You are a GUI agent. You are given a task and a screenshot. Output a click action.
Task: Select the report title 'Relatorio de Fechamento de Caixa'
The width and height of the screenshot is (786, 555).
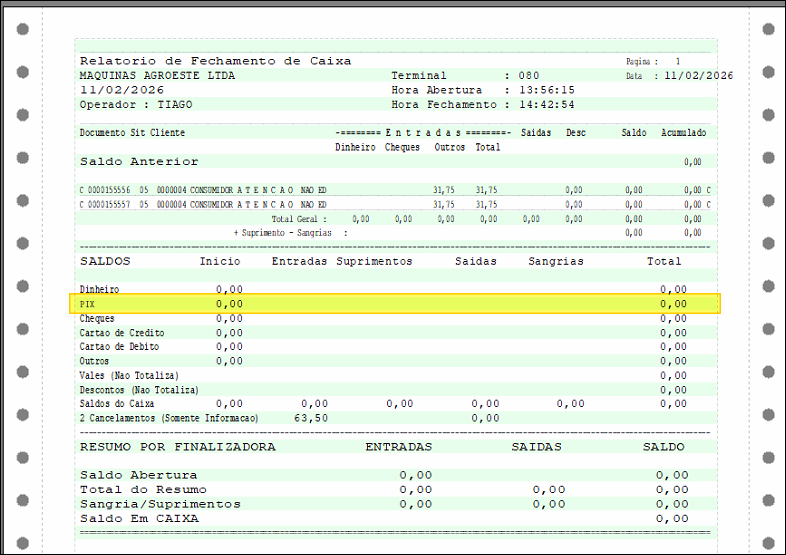[x=215, y=61]
